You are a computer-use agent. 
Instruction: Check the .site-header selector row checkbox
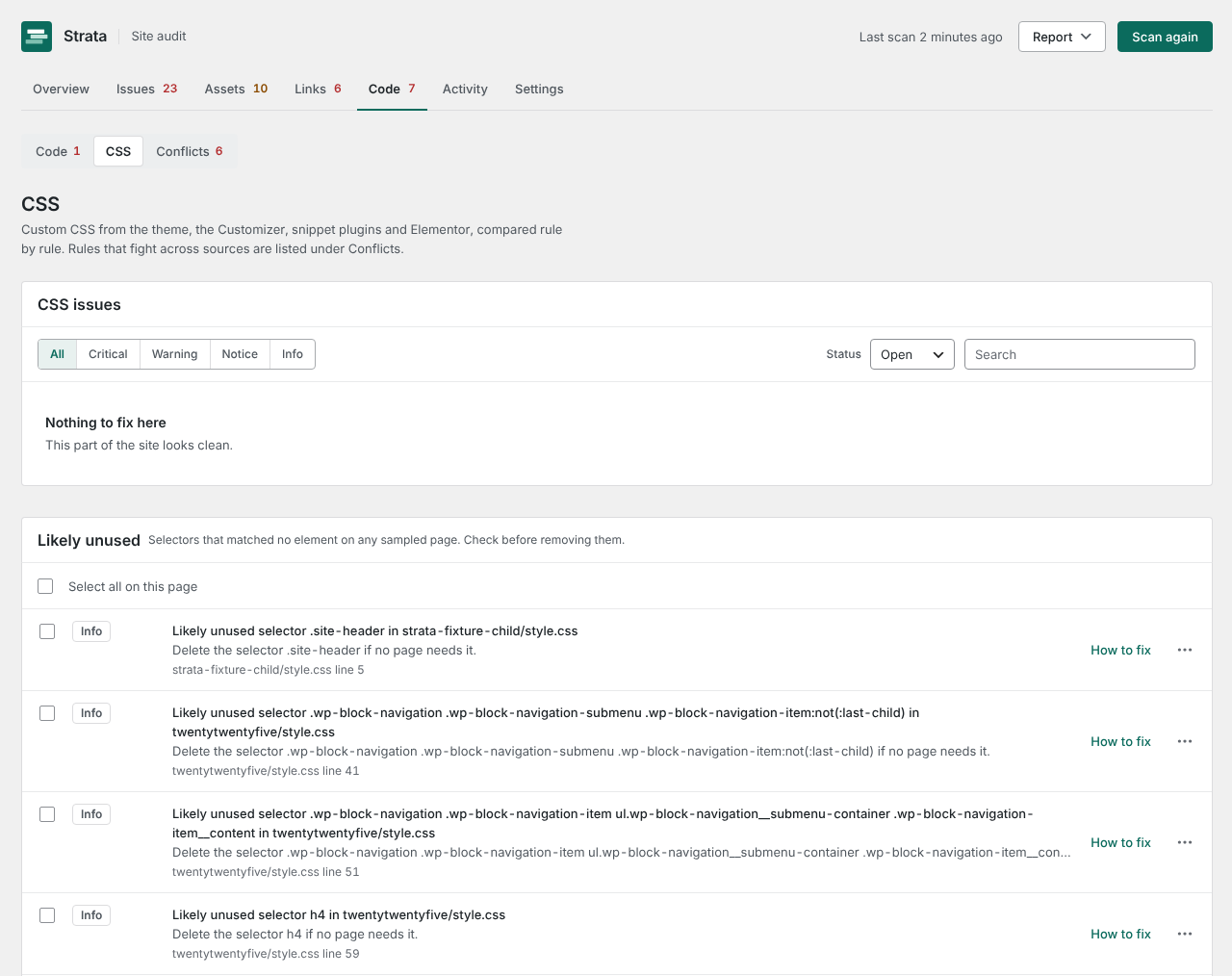coord(47,631)
